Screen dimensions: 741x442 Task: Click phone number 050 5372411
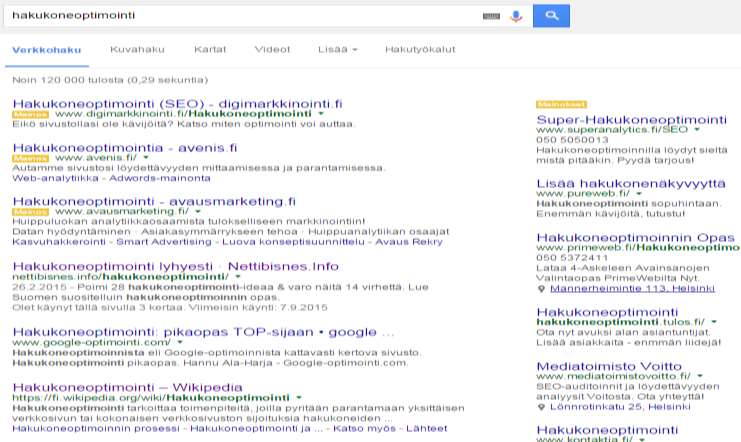pos(572,258)
